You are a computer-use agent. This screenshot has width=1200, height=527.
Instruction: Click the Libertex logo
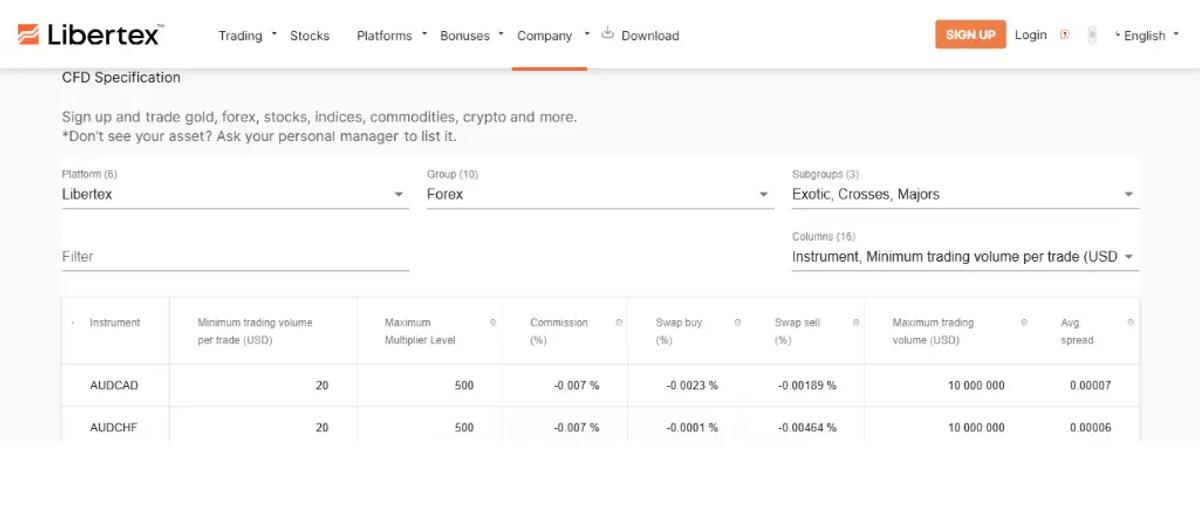[x=90, y=35]
